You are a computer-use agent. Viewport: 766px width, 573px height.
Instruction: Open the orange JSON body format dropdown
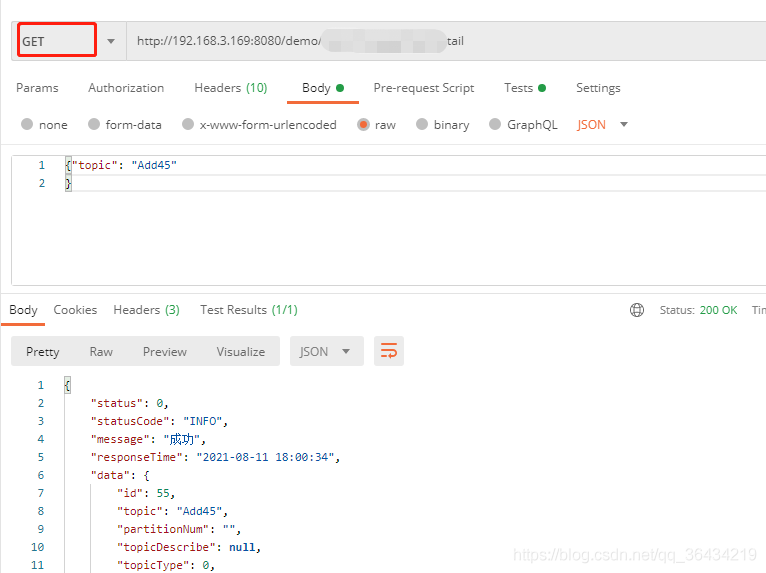tap(602, 125)
